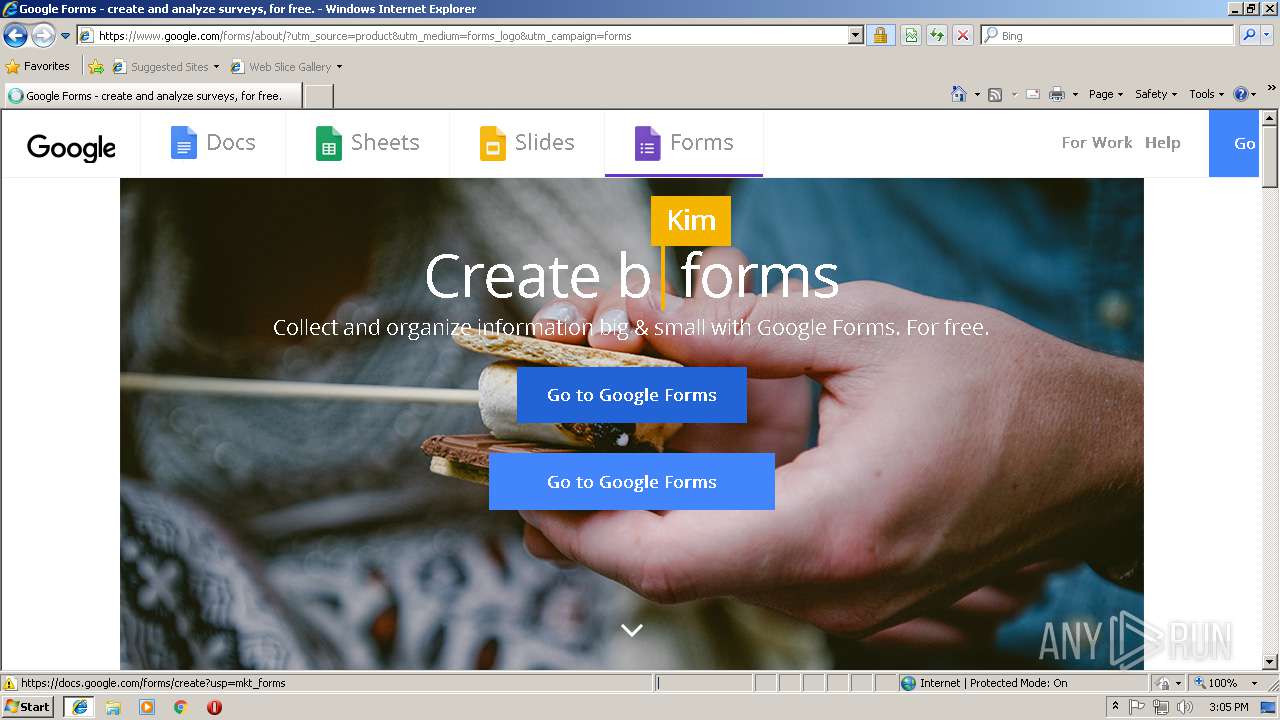This screenshot has height=720, width=1280.
Task: Open Web Slice Gallery link
Action: tap(286, 67)
